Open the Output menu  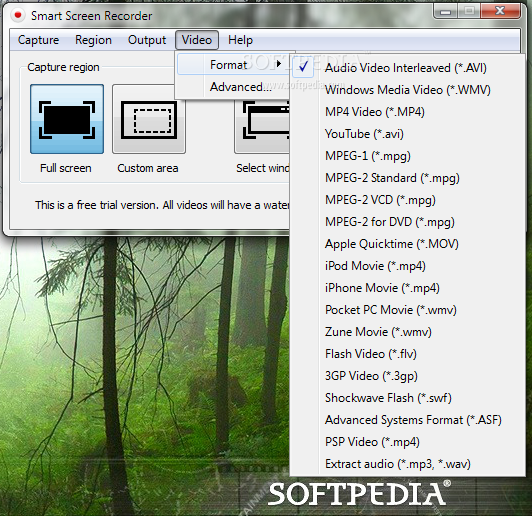(x=147, y=40)
